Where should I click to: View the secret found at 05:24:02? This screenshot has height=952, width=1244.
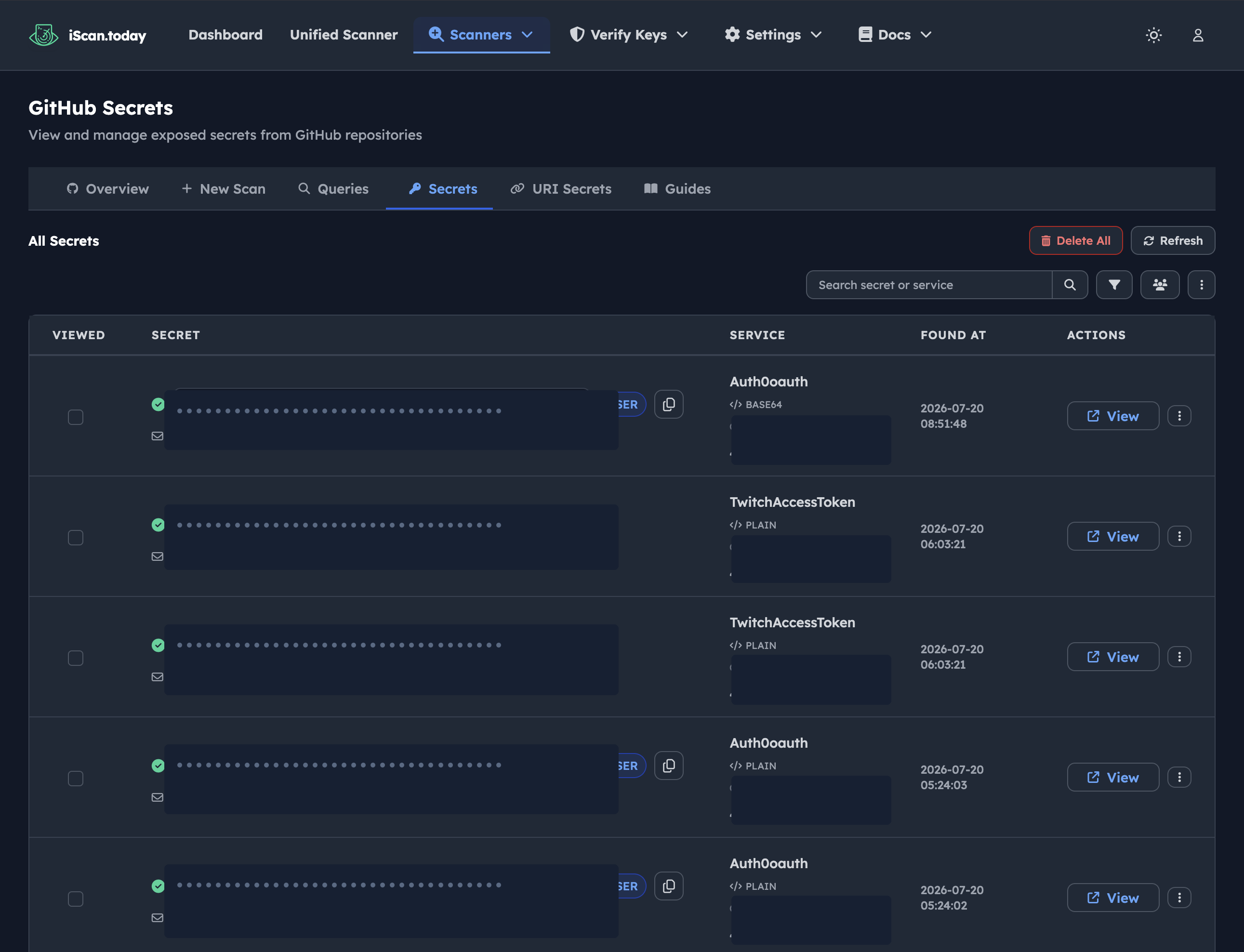coord(1113,898)
